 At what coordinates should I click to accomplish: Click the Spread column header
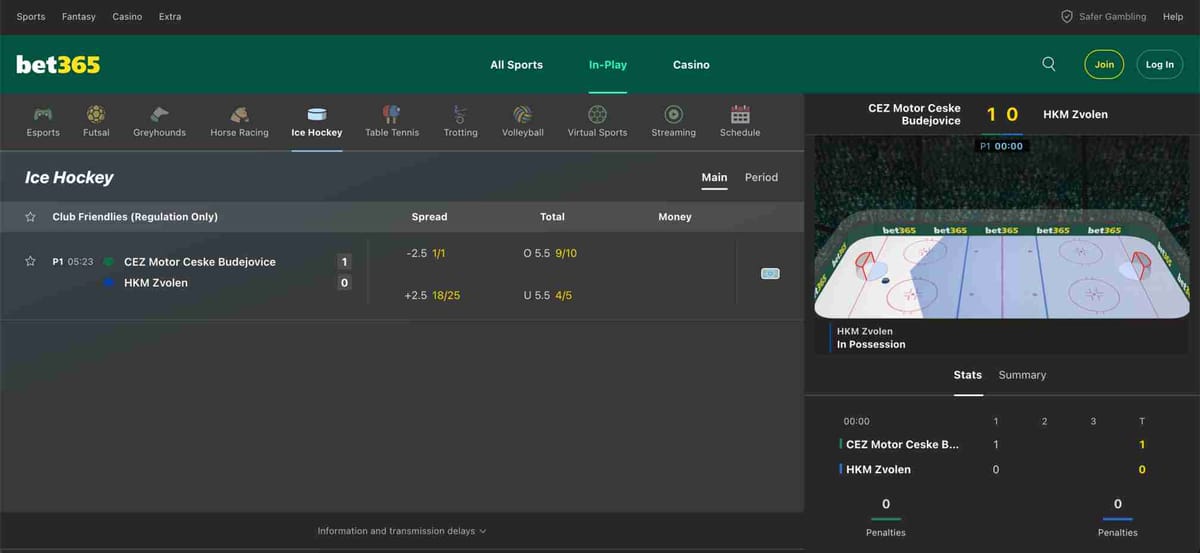429,217
